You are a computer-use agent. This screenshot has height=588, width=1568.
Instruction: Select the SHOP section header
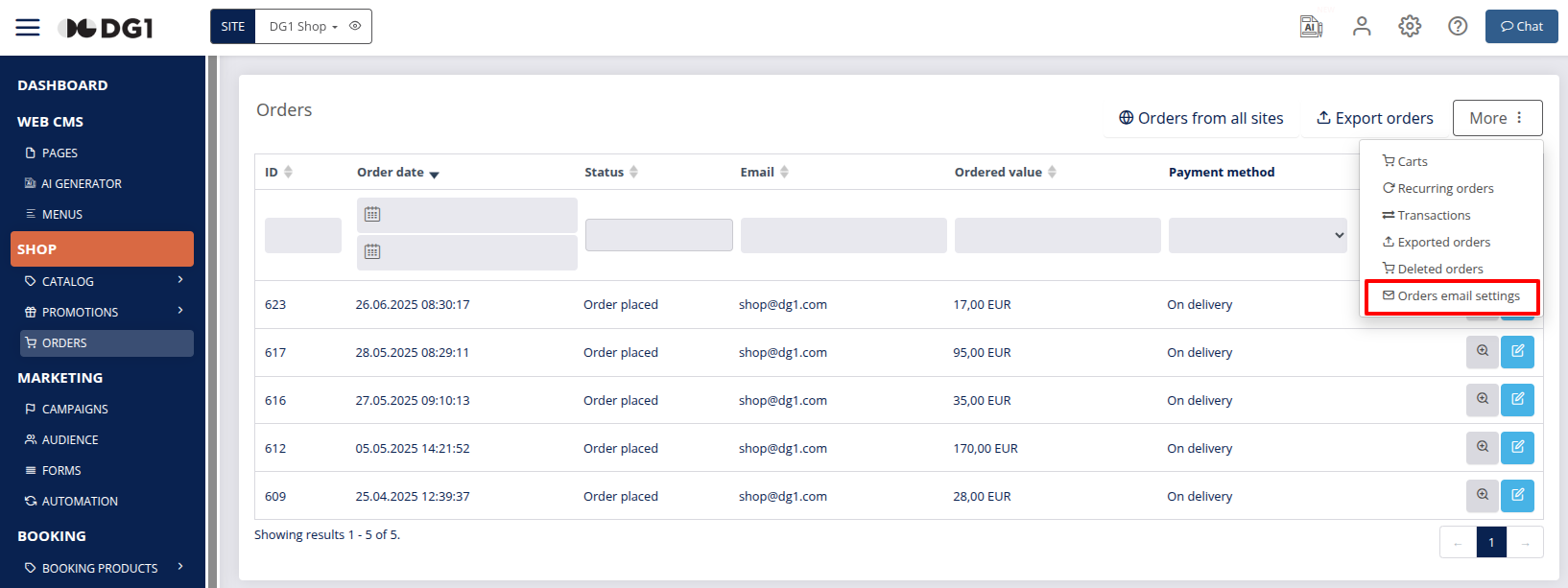coord(102,248)
